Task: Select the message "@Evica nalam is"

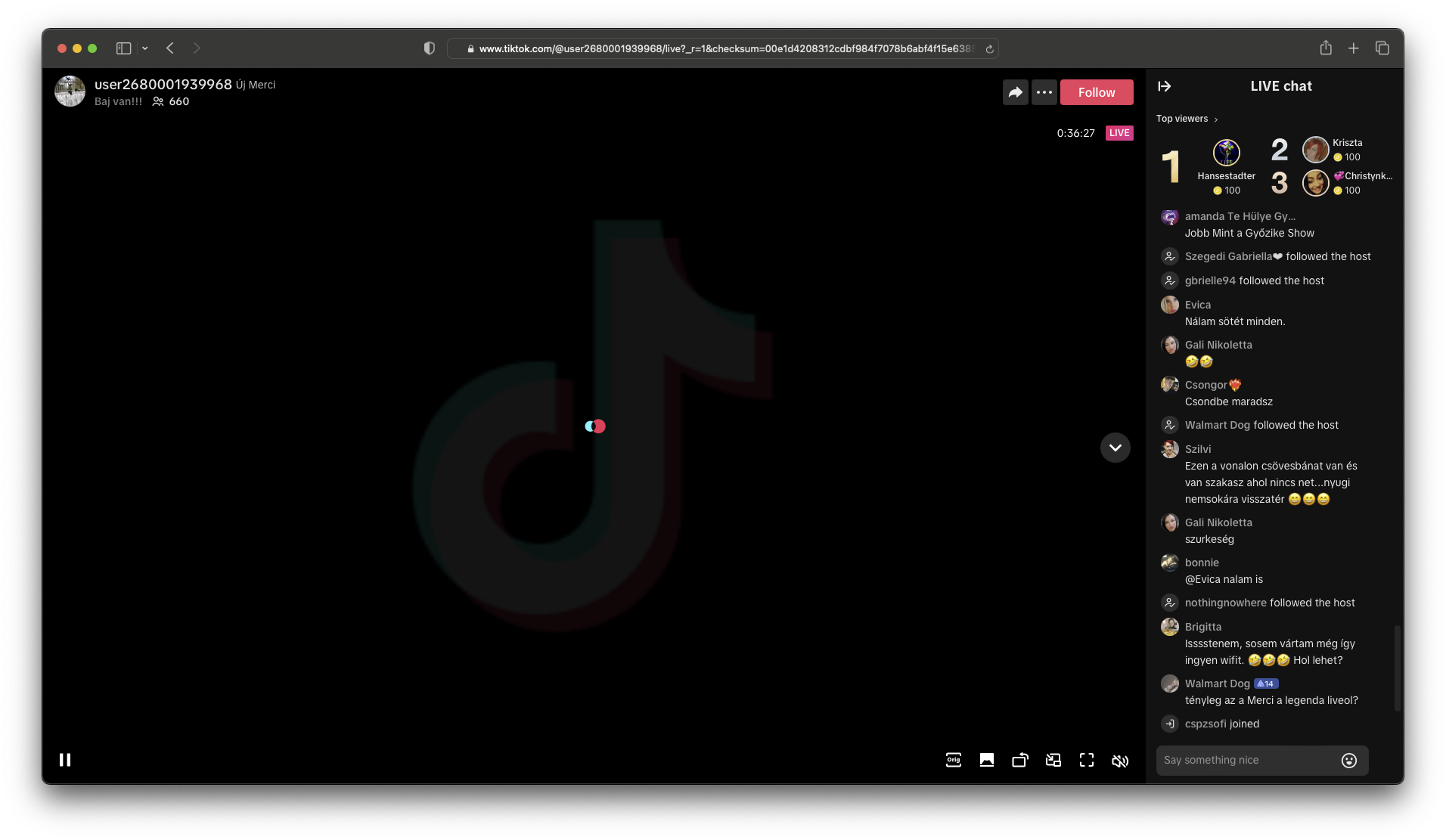Action: click(x=1224, y=579)
